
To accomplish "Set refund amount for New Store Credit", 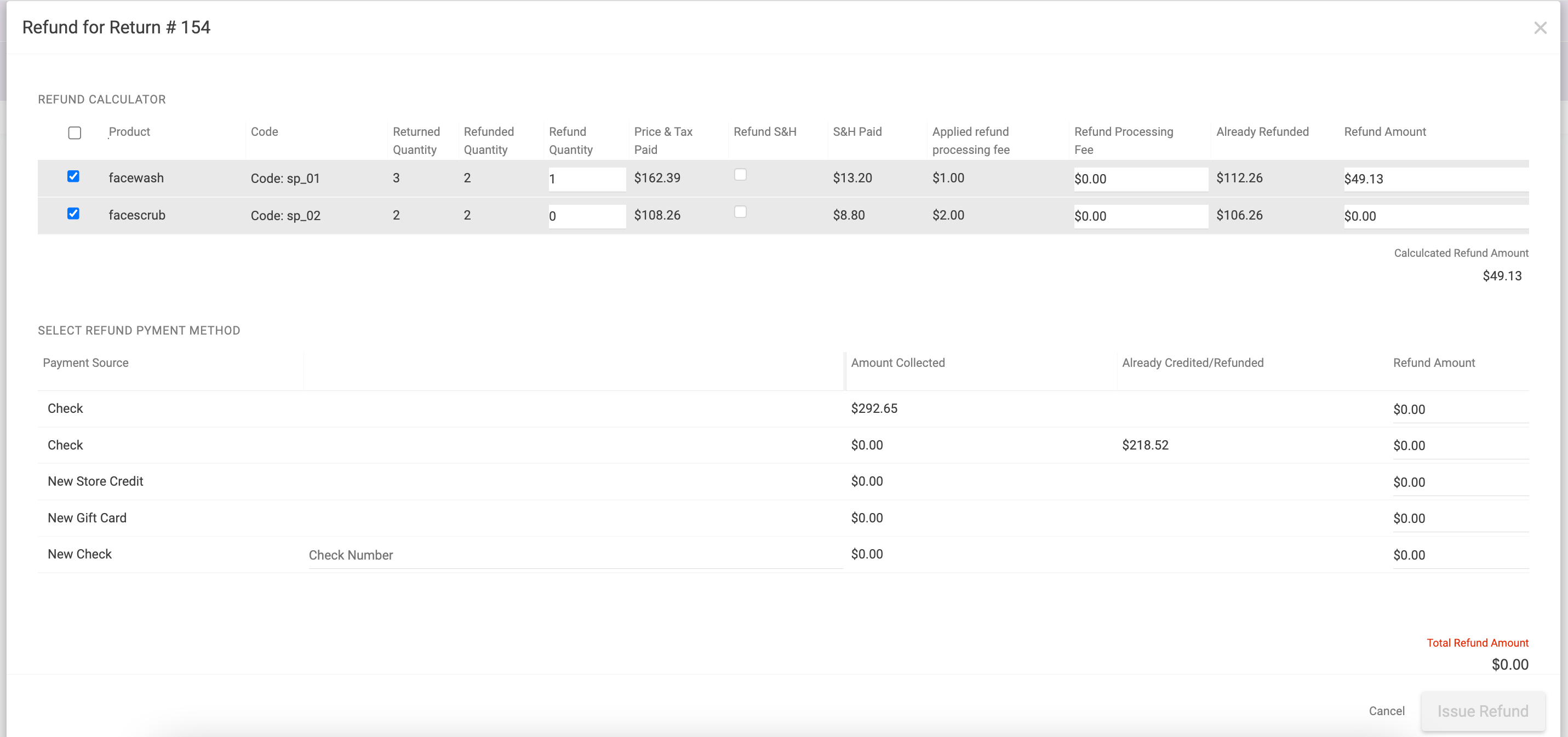I will [x=1461, y=481].
